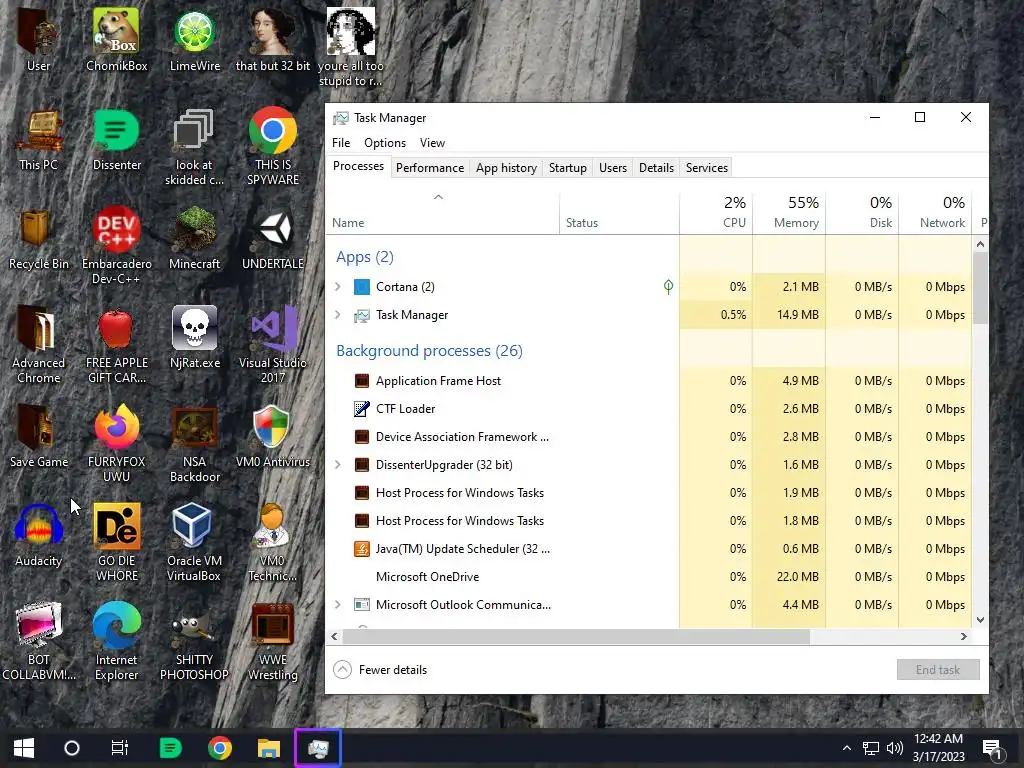Select the Oracle VM VirtualBox icon
Image resolution: width=1024 pixels, height=768 pixels.
[x=195, y=543]
